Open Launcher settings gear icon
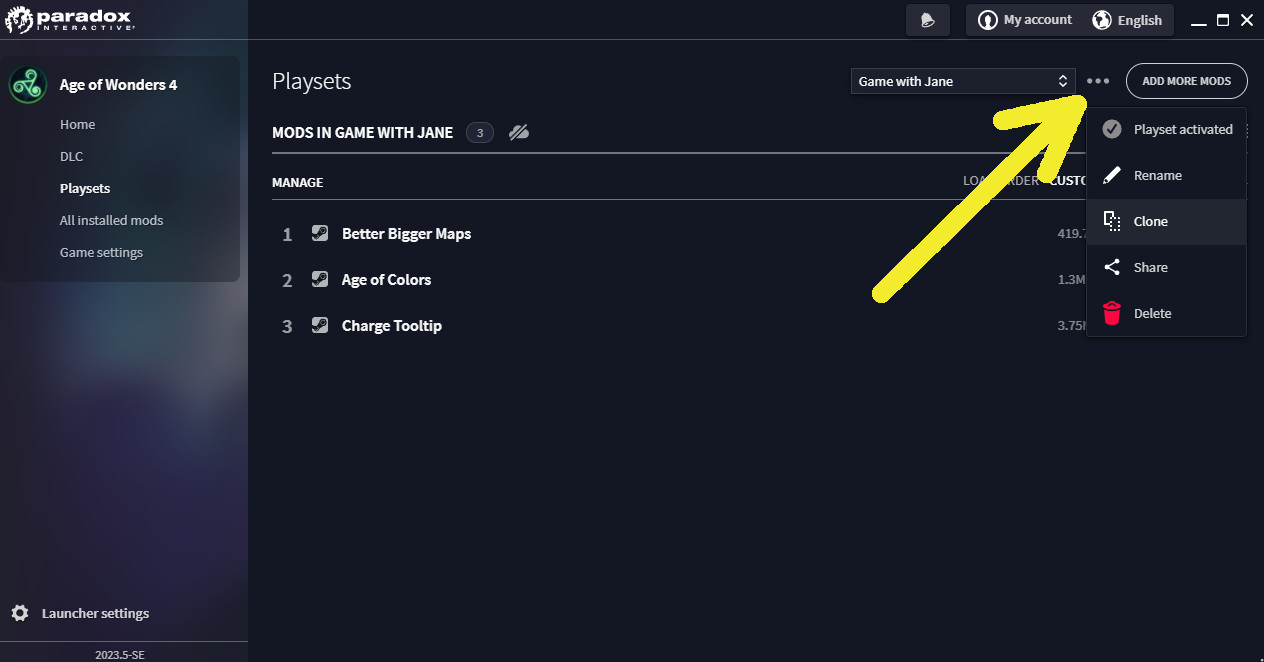Screen dimensions: 1264x662 pos(20,613)
